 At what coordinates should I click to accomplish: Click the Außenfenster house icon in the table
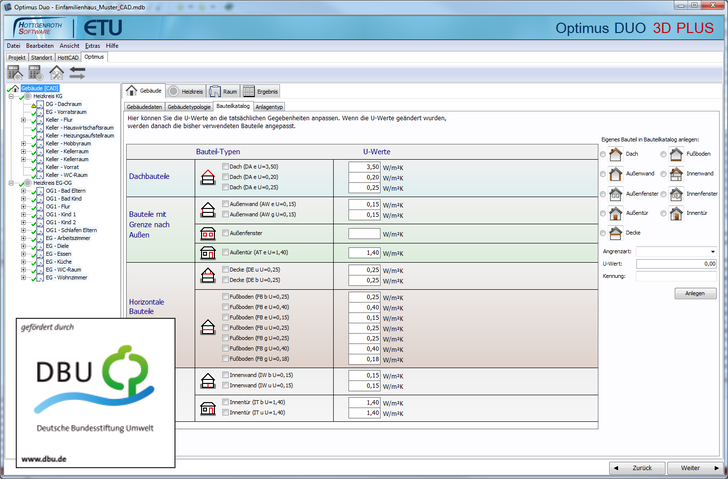click(x=209, y=233)
